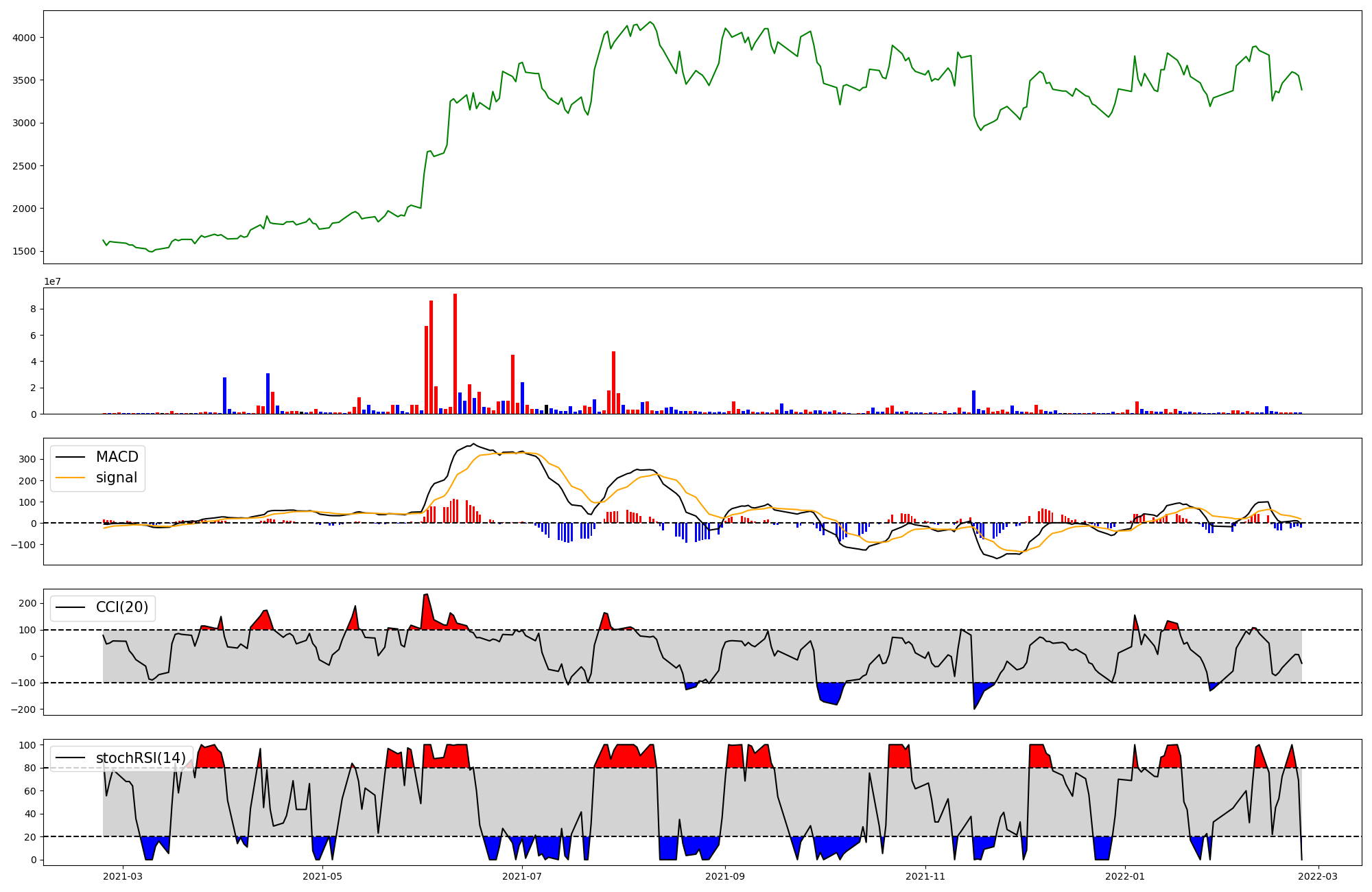This screenshot has height=892, width=1372.
Task: Click the 2021-07 x-axis date label
Action: click(522, 876)
